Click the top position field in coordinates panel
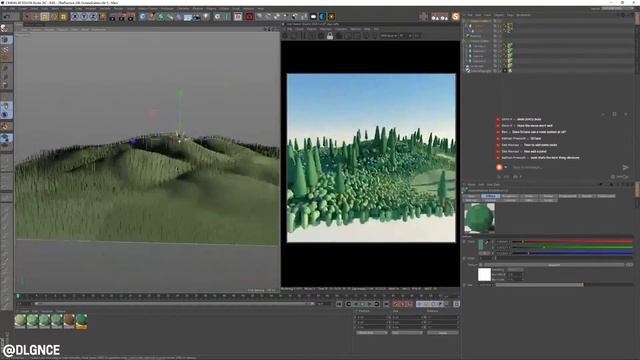The width and height of the screenshot is (640, 360). (372, 317)
